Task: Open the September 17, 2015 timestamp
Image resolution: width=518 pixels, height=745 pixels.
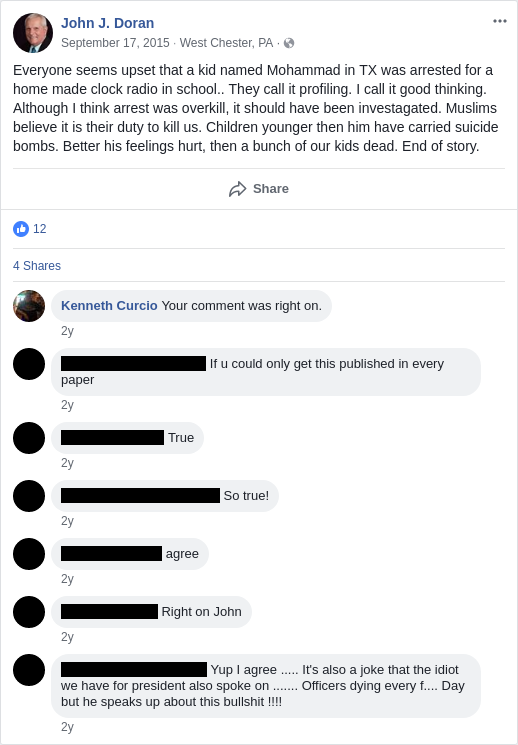Action: 115,43
